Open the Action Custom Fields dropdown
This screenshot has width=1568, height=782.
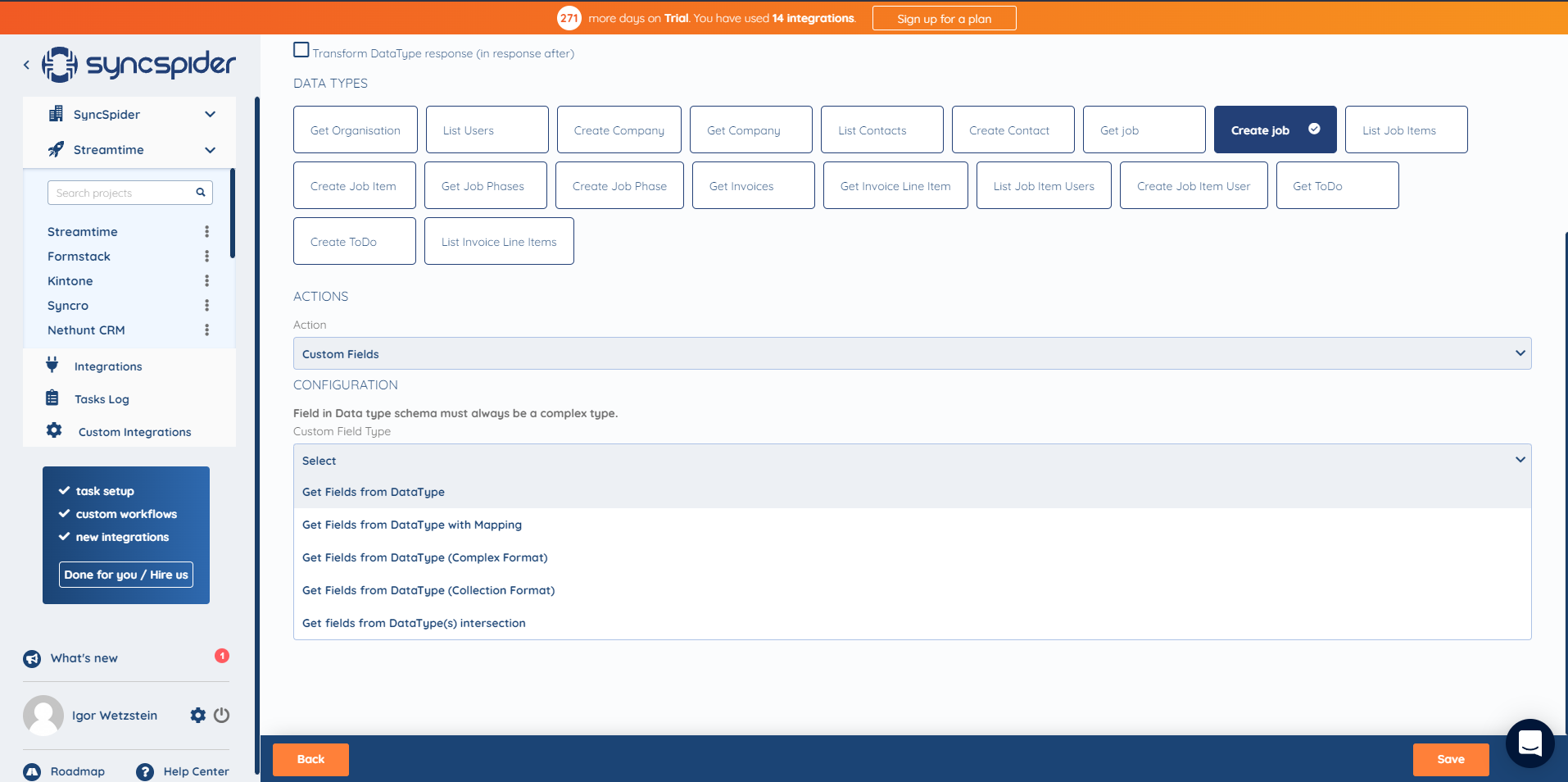click(912, 353)
